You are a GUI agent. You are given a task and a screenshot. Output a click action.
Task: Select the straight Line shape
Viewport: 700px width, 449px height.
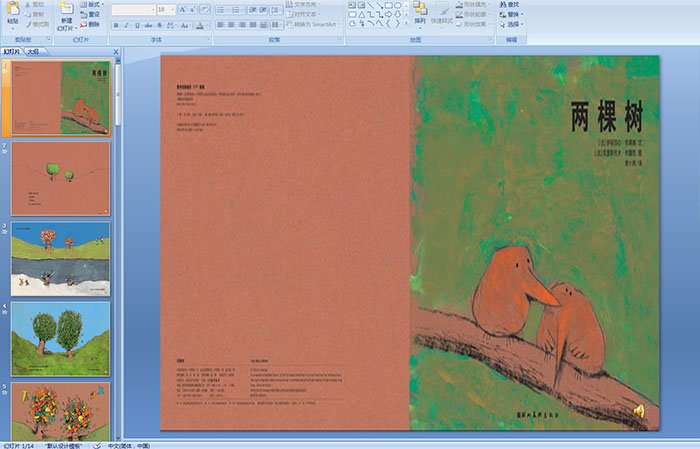371,5
